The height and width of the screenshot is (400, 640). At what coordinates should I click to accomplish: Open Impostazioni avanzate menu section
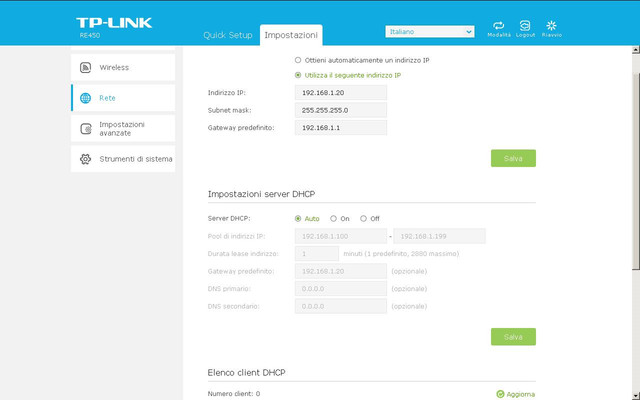[x=123, y=129]
